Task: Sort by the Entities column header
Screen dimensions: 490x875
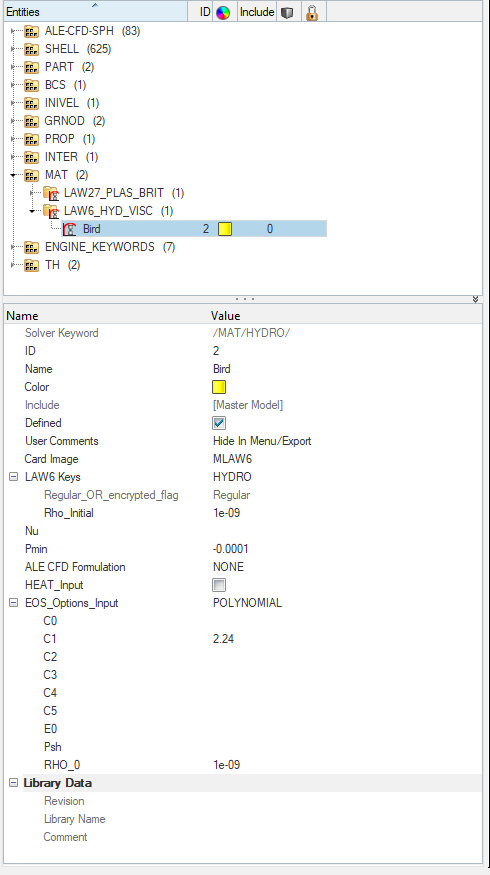Action: [x=95, y=11]
